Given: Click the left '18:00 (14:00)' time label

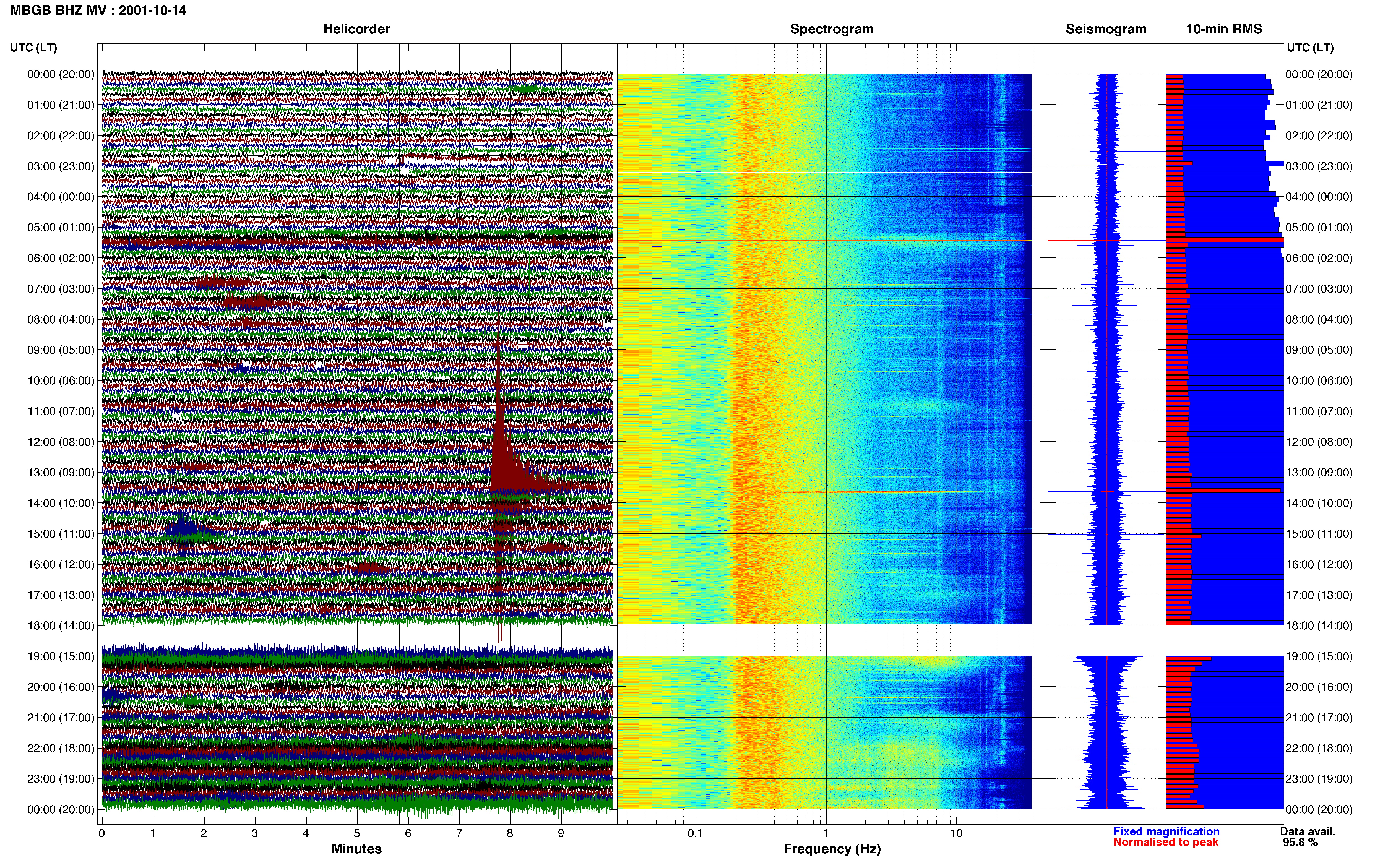Looking at the screenshot, I should pyautogui.click(x=61, y=625).
